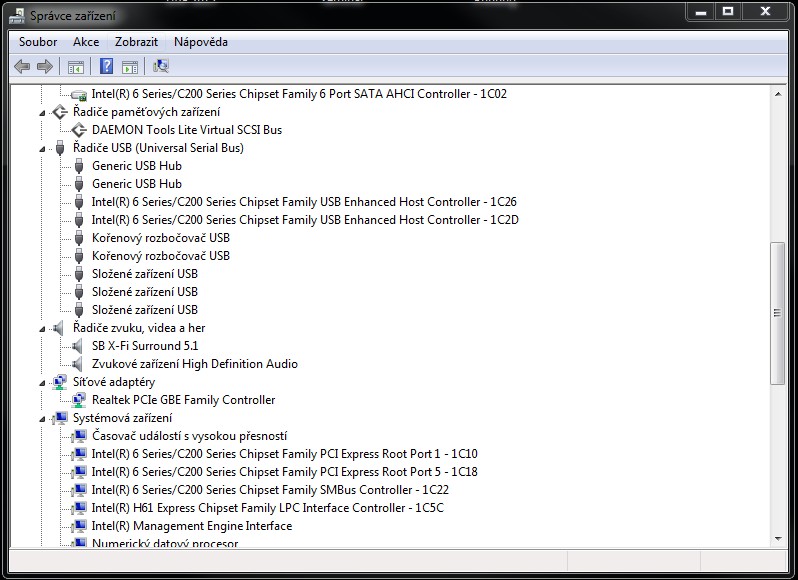The width and height of the screenshot is (798, 580).
Task: Select Intel(R) Management Engine Interface device
Action: point(191,526)
